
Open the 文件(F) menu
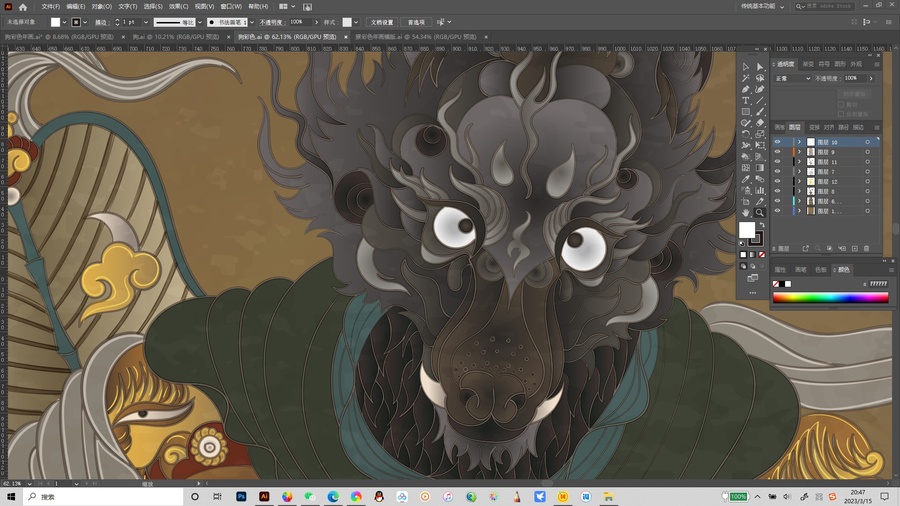[x=51, y=7]
